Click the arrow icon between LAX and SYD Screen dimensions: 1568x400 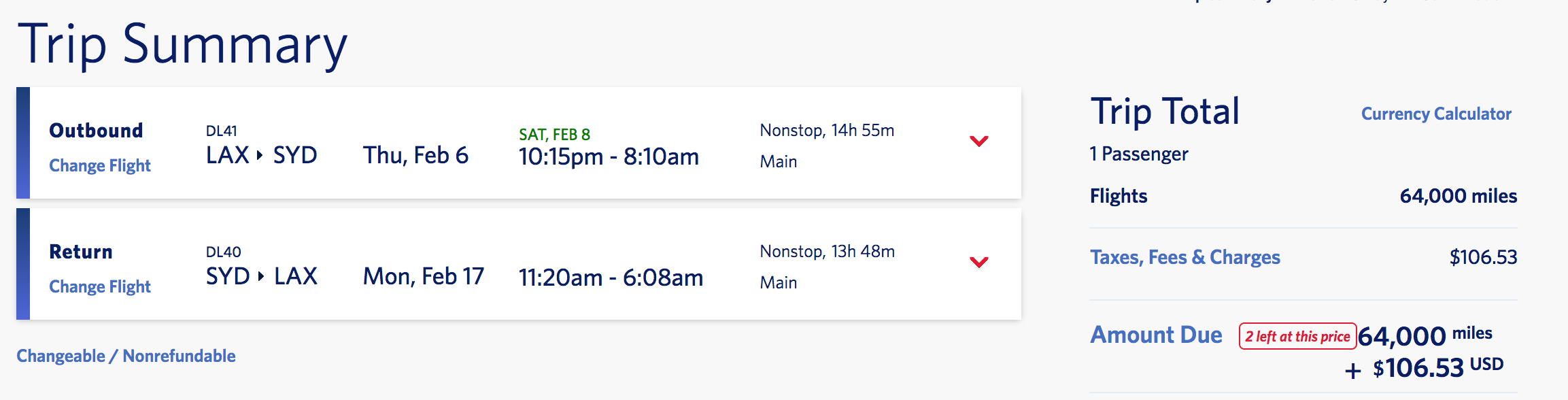[x=260, y=156]
